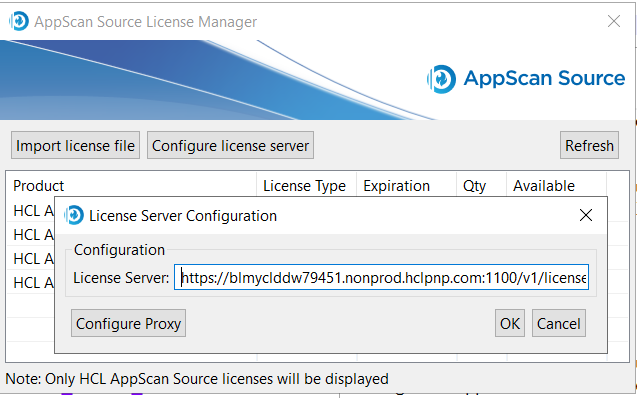Close the License Server Configuration dialog
Image resolution: width=637 pixels, height=398 pixels.
click(586, 215)
